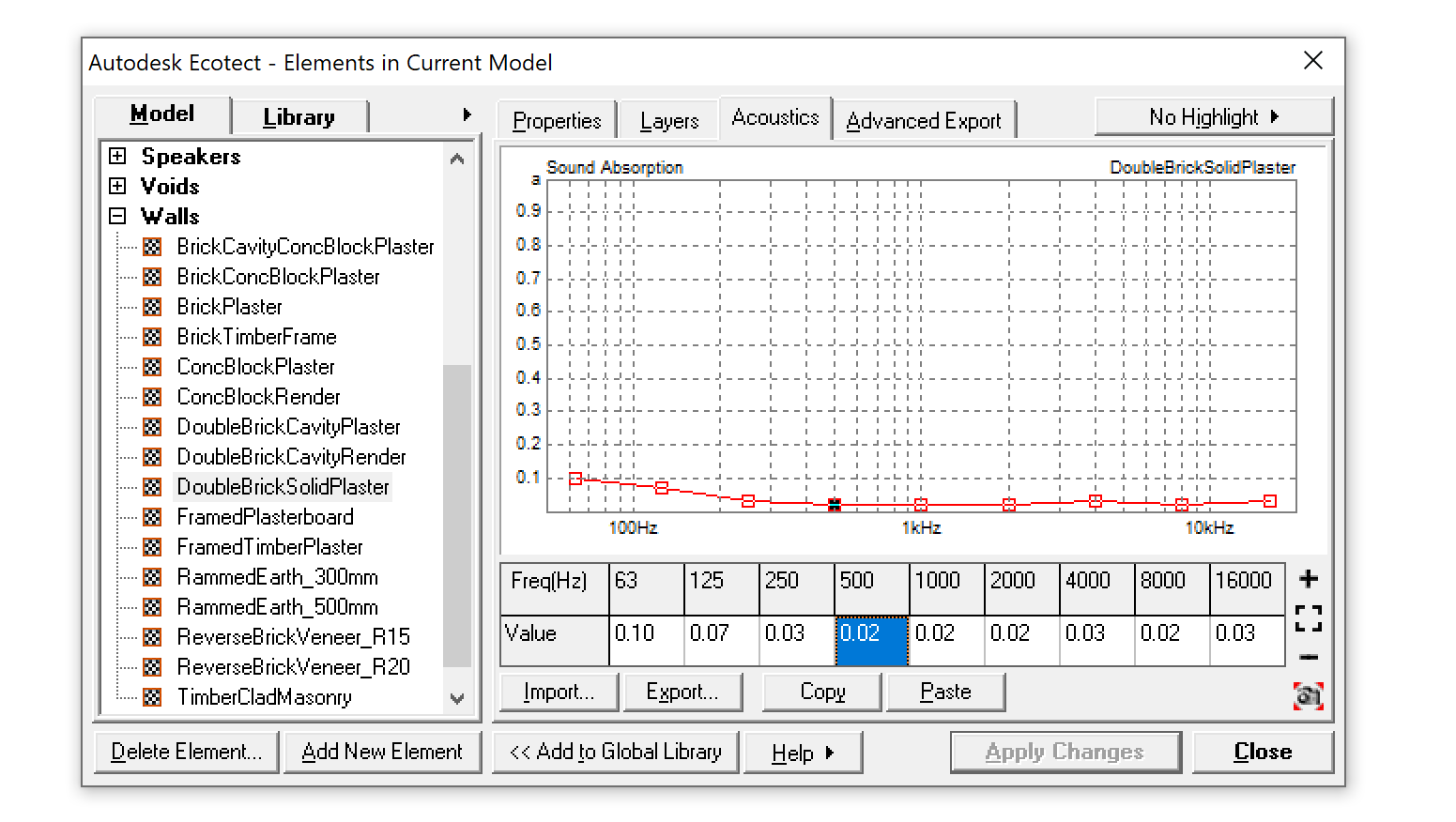1456x822 pixels.
Task: Select FramedPlasterboard in the tree
Action: click(x=266, y=517)
